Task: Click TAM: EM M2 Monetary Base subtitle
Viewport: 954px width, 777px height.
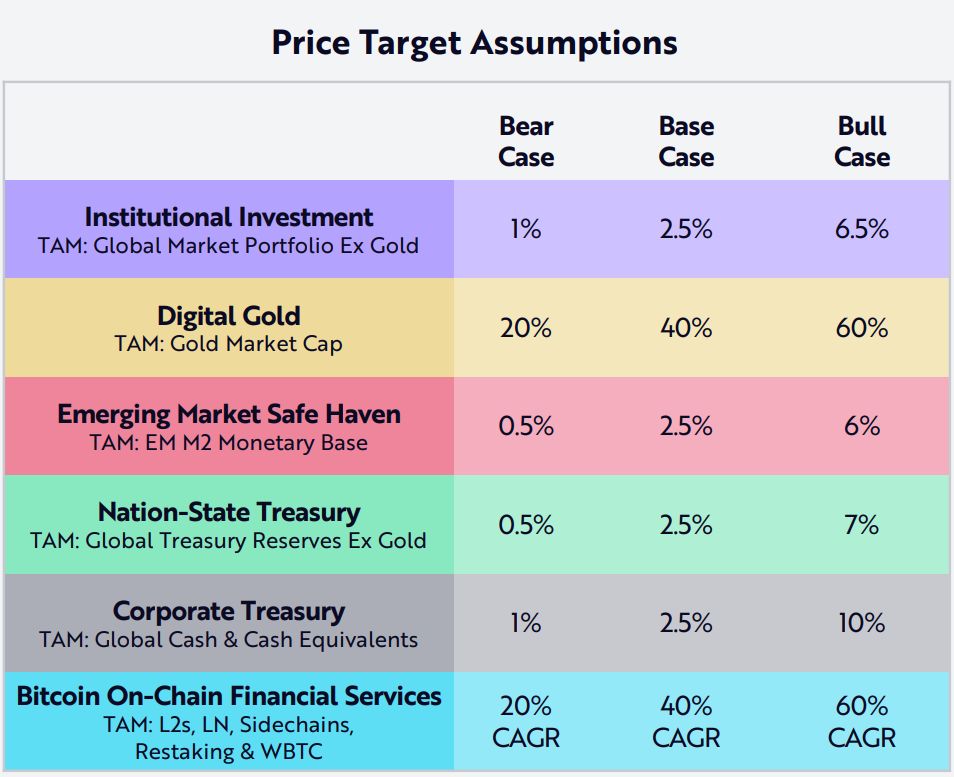Action: coord(229,443)
